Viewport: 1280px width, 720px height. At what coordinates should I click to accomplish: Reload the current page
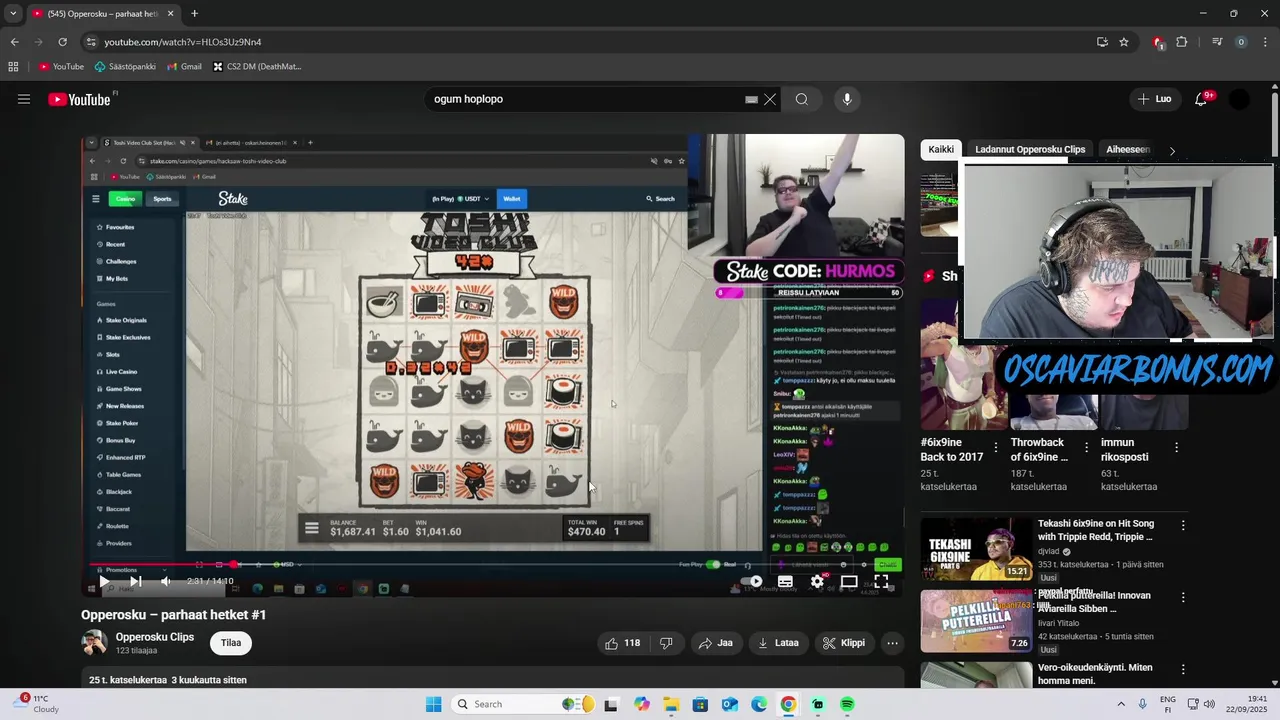(x=62, y=42)
